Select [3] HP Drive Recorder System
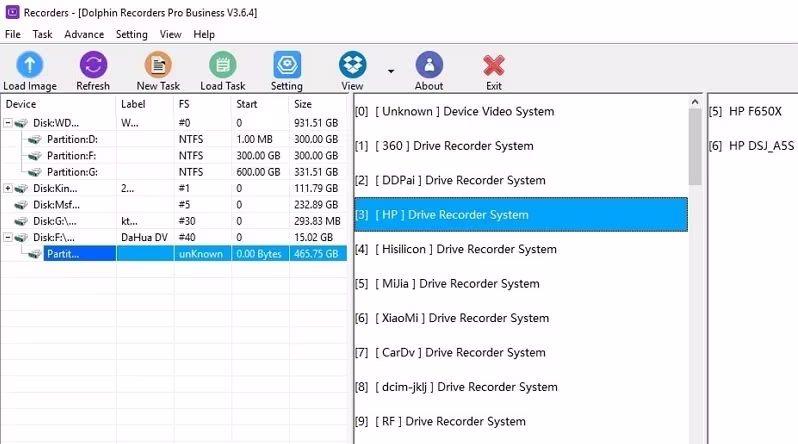 [521, 215]
